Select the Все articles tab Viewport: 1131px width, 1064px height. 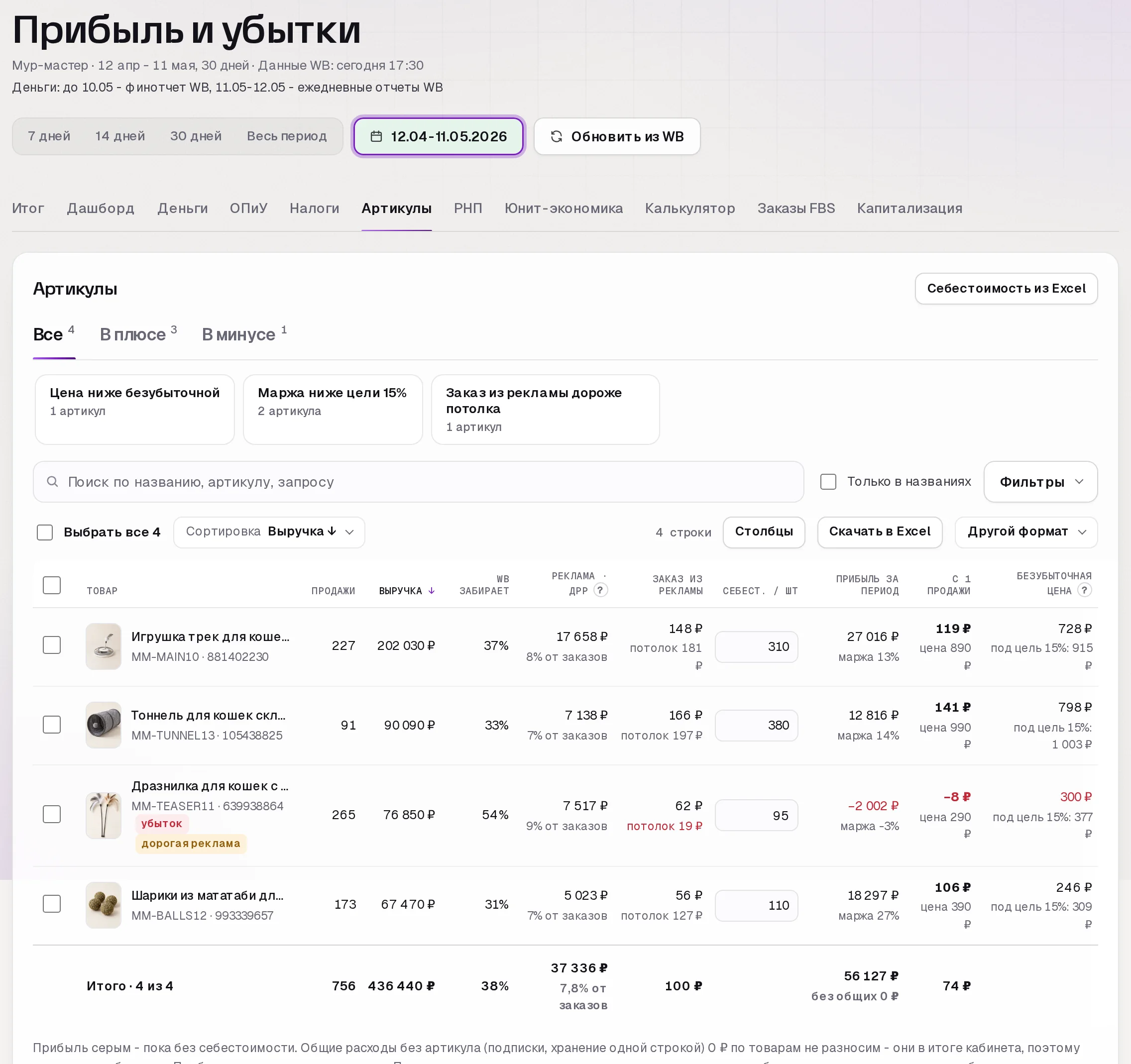click(54, 334)
